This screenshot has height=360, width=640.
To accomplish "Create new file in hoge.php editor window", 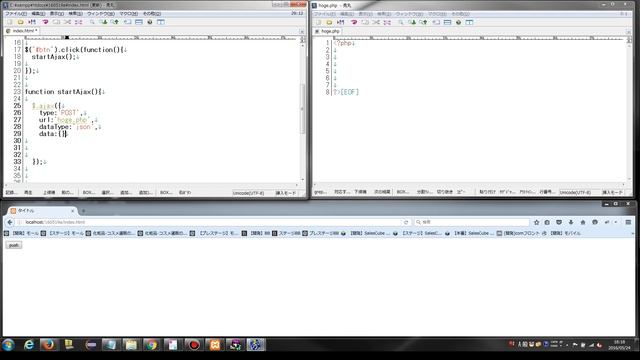I will [318, 22].
